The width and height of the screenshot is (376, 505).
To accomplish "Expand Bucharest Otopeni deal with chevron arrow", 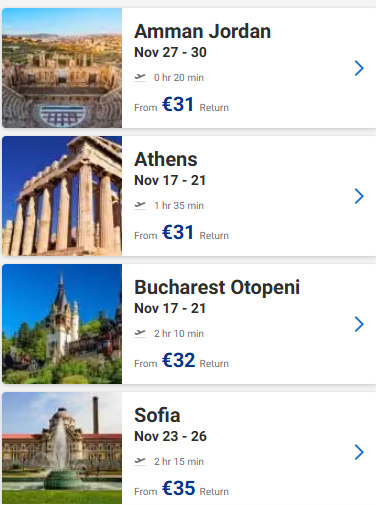I will coord(359,324).
